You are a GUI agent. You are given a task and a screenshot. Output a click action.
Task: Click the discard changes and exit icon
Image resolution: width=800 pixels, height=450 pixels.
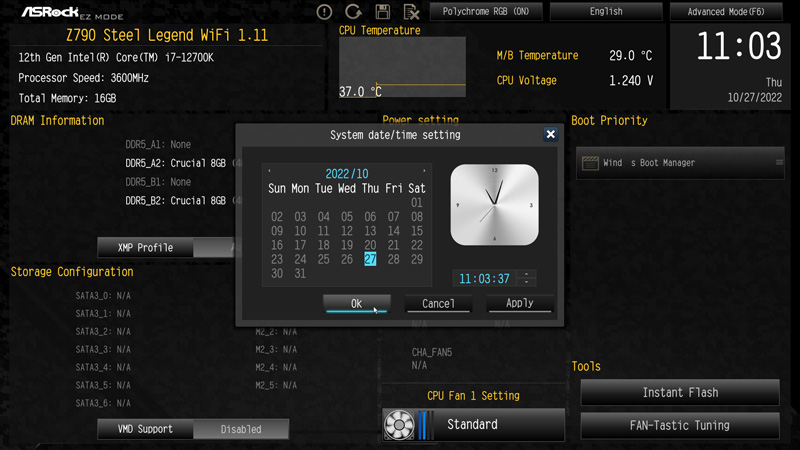coord(411,11)
